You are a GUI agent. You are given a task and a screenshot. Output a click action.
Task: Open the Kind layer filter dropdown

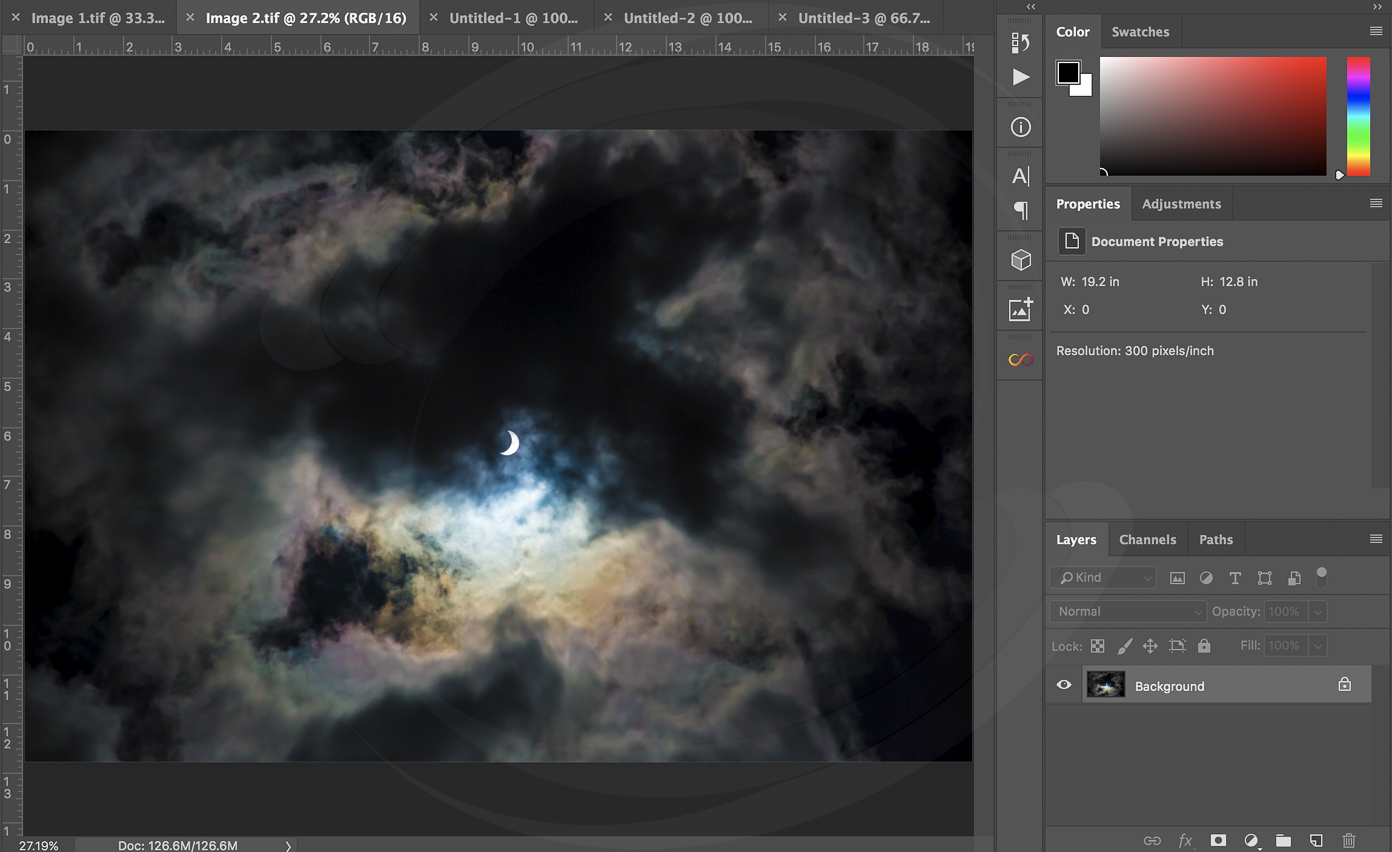1103,577
